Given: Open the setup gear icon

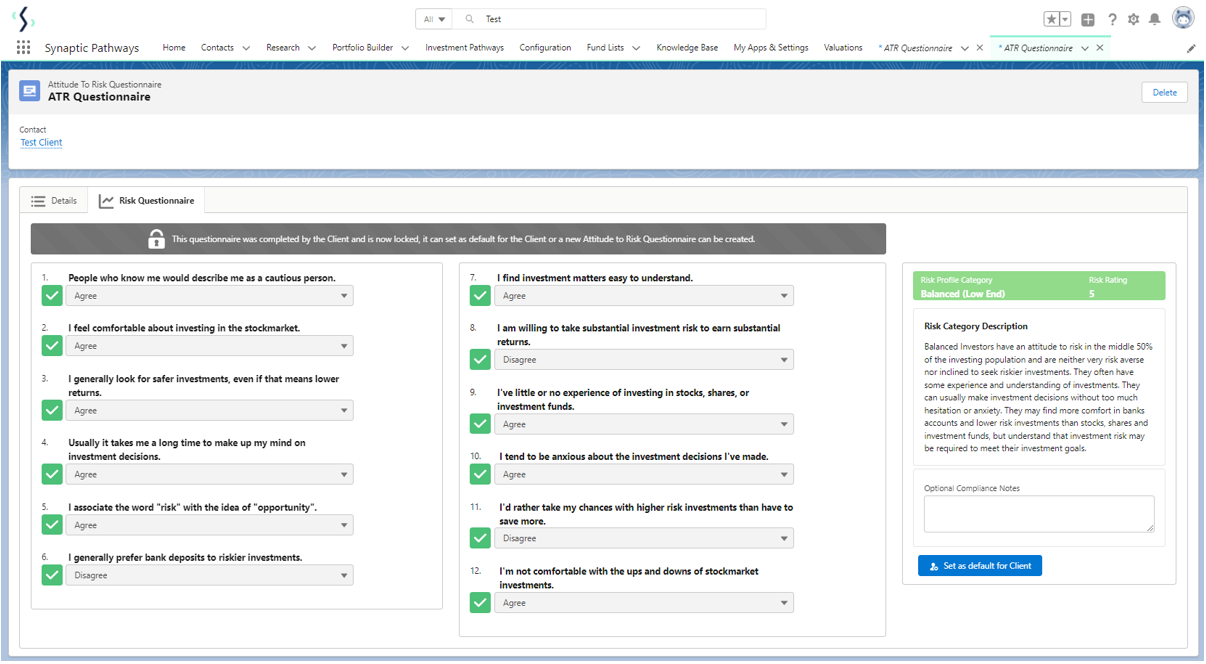Looking at the screenshot, I should coord(1133,19).
